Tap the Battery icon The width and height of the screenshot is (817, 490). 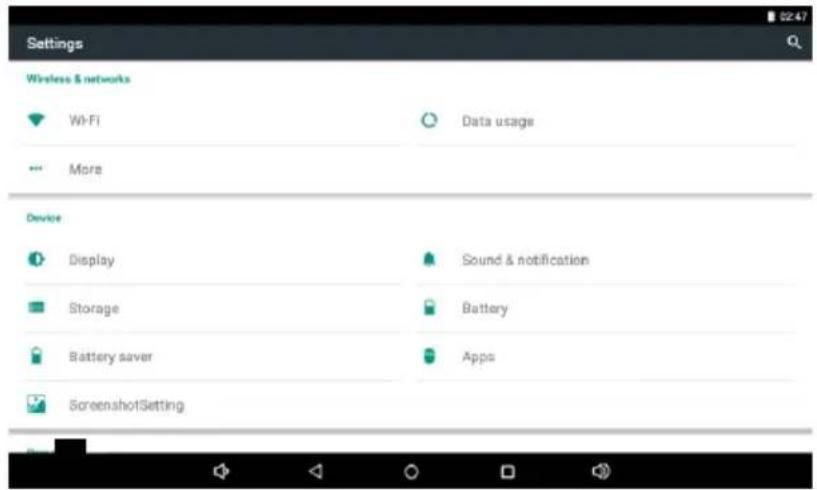[429, 308]
